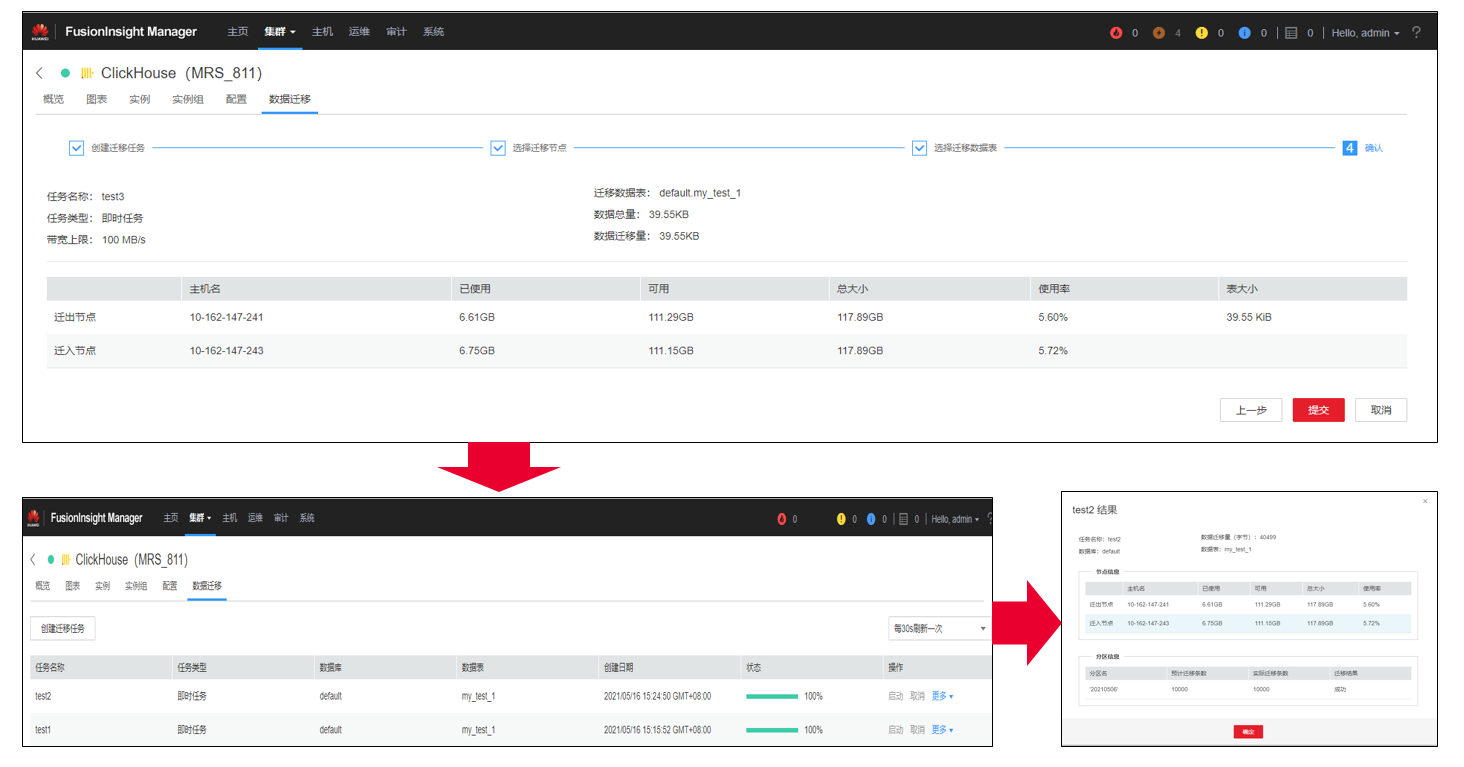
Task: Click host name 10-162-147-243 in the confirmation table
Action: 226,351
